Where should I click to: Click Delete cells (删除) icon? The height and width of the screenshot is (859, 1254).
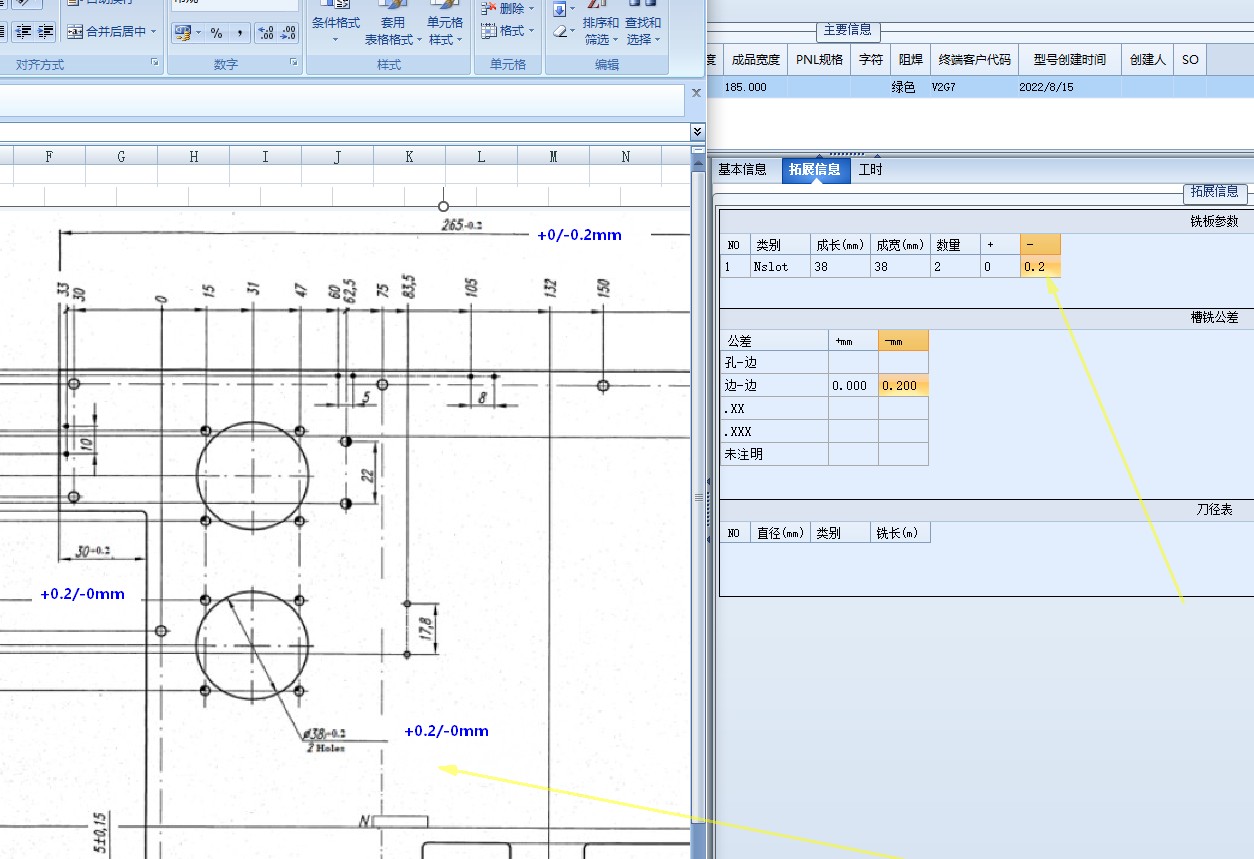pos(489,8)
